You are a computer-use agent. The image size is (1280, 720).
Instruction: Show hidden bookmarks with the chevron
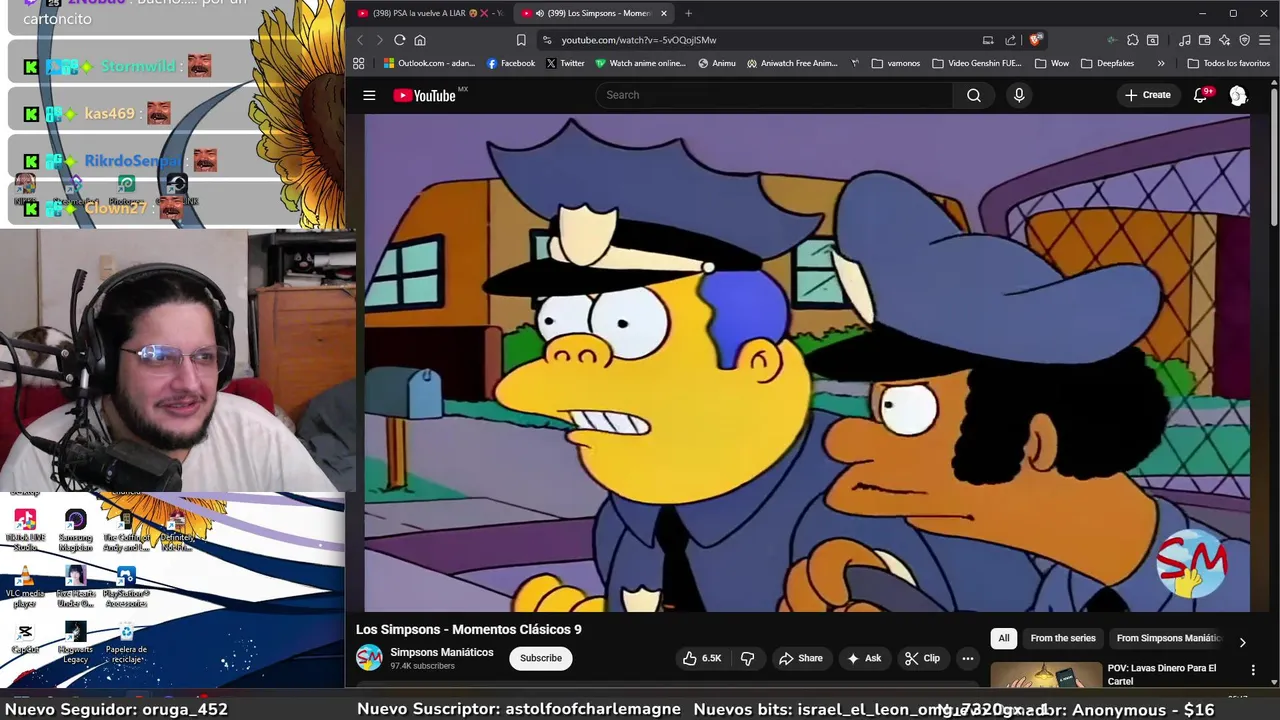click(1161, 63)
